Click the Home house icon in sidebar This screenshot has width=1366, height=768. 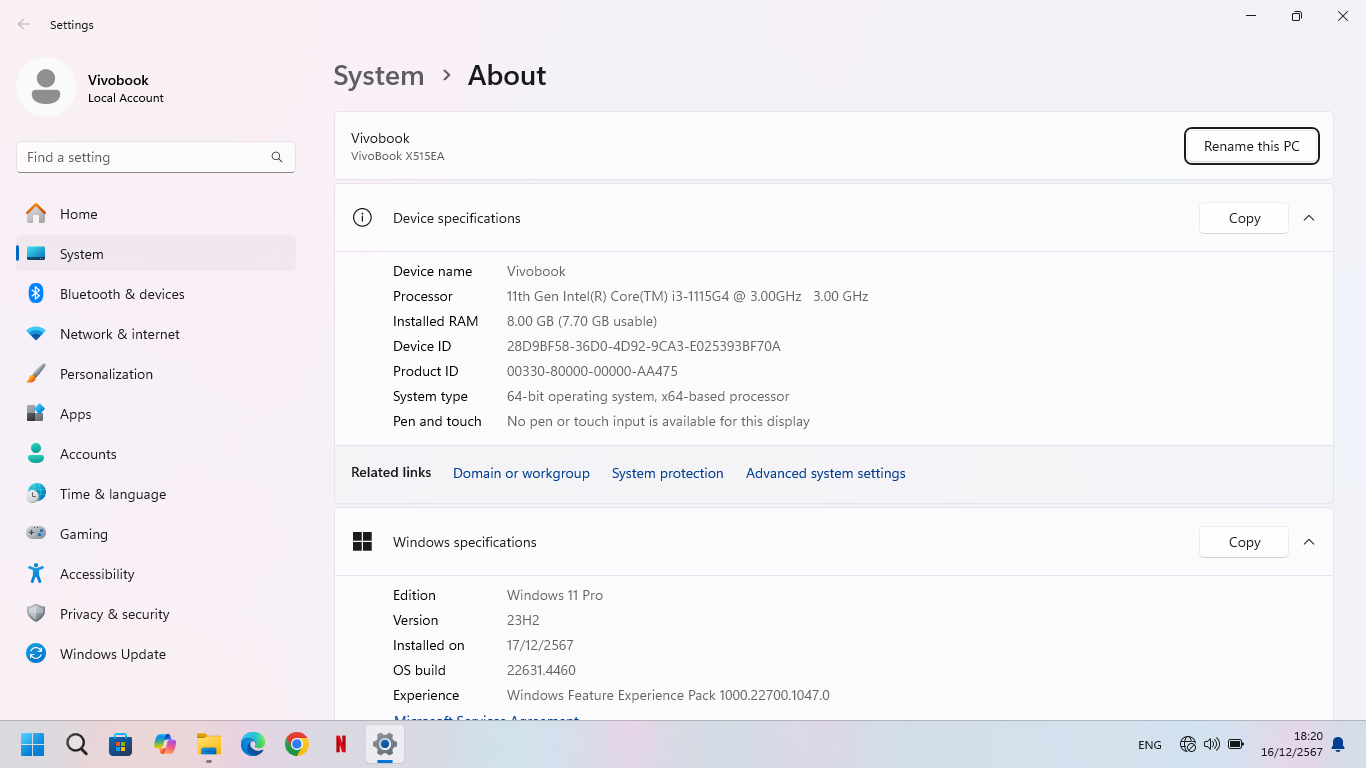(36, 214)
